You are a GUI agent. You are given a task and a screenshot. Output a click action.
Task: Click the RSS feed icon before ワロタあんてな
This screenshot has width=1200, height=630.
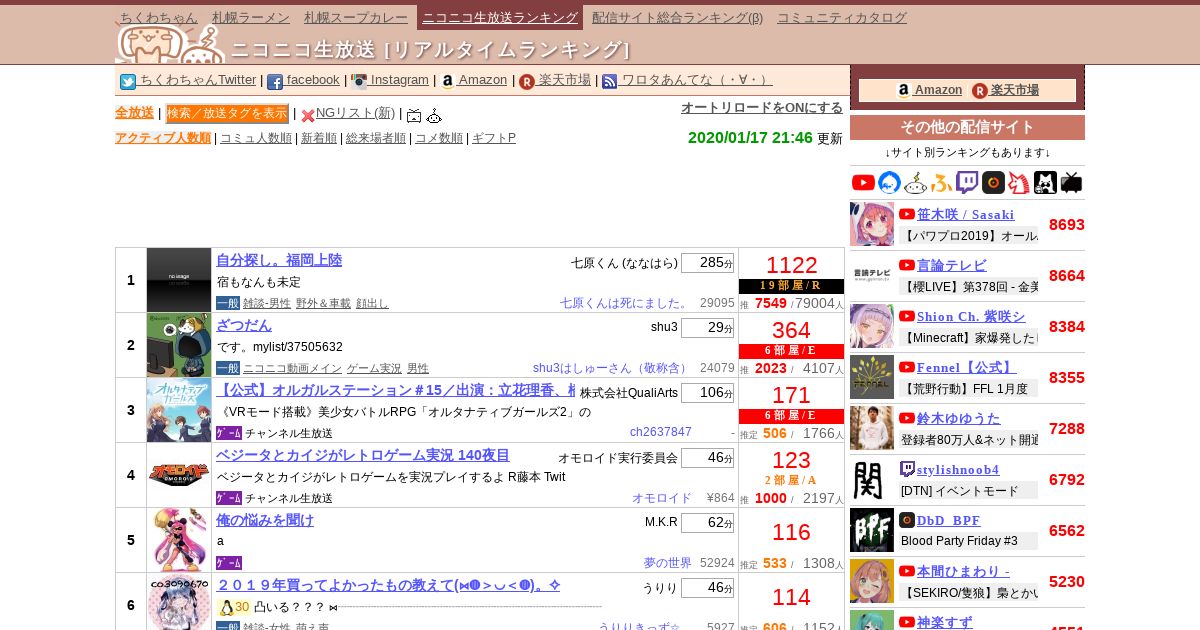tap(610, 82)
